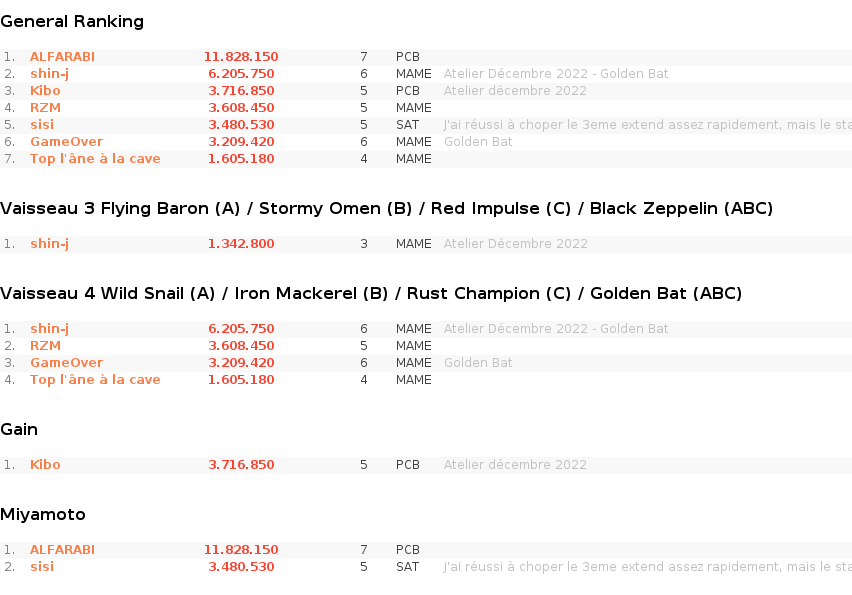This screenshot has height=595, width=852.
Task: Open Kibo under the Gain section
Action: coord(45,465)
